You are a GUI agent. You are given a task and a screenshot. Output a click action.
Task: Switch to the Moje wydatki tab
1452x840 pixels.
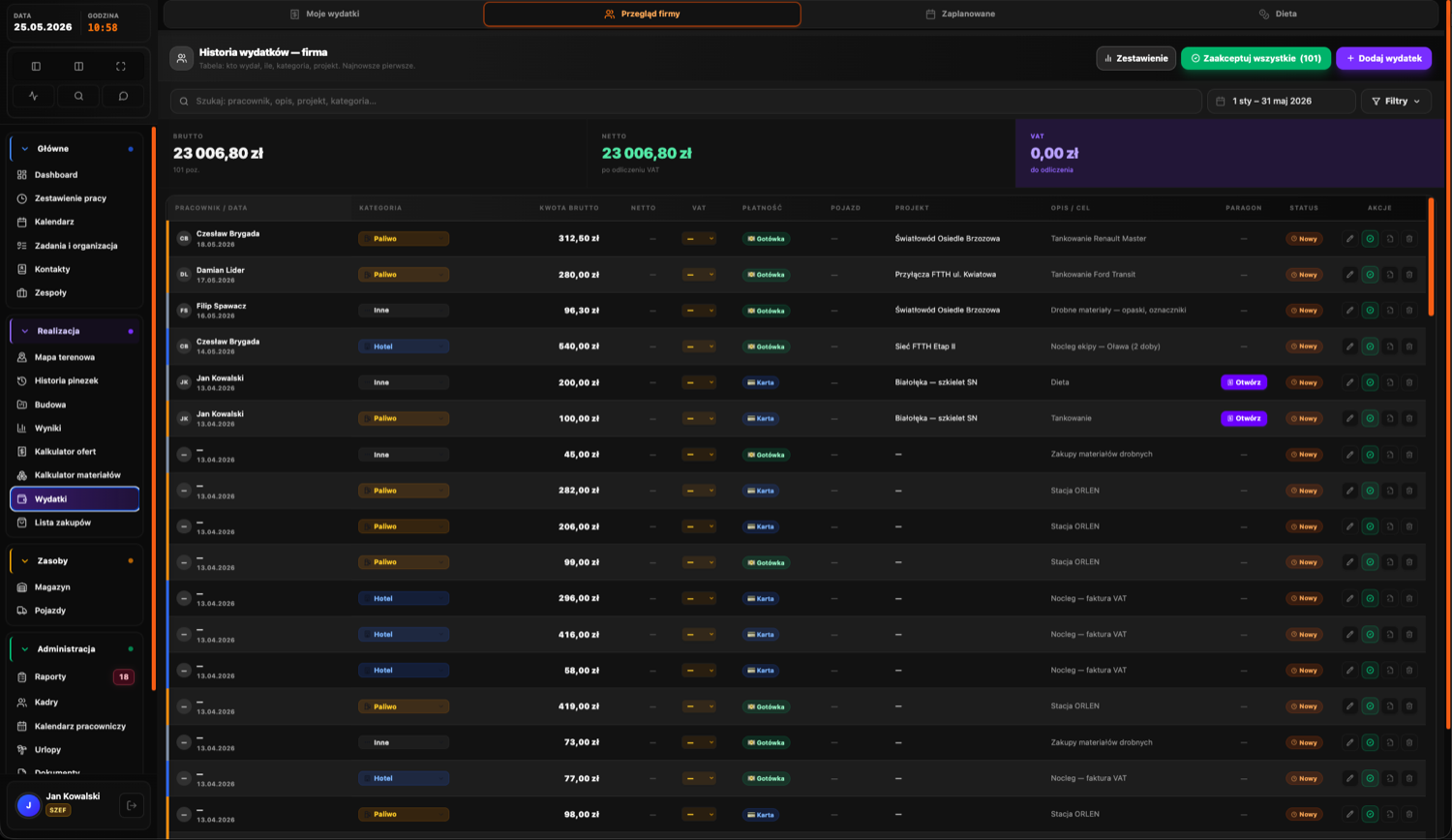[x=324, y=14]
